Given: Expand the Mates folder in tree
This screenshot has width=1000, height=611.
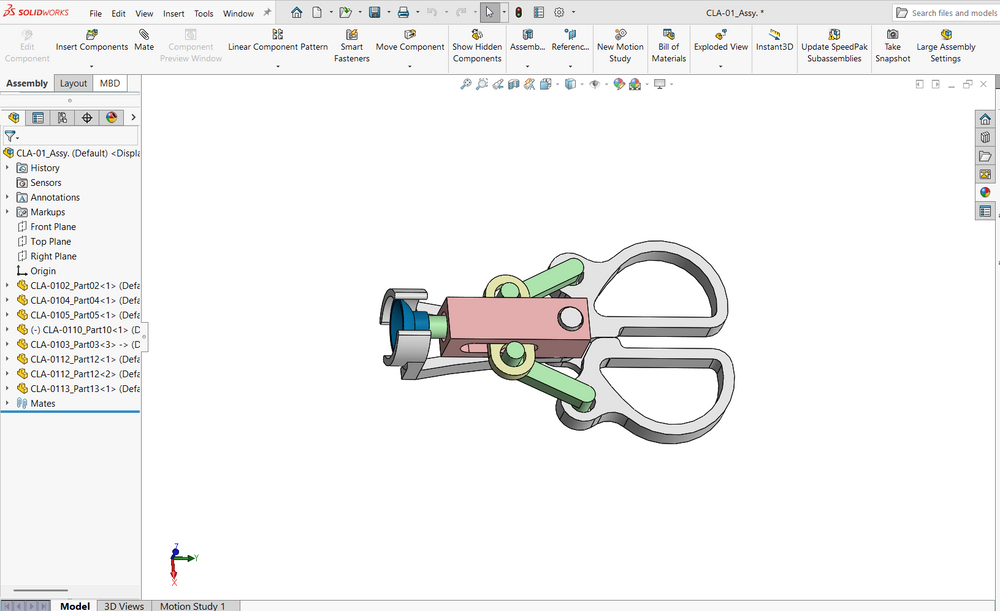Looking at the screenshot, I should pos(7,403).
